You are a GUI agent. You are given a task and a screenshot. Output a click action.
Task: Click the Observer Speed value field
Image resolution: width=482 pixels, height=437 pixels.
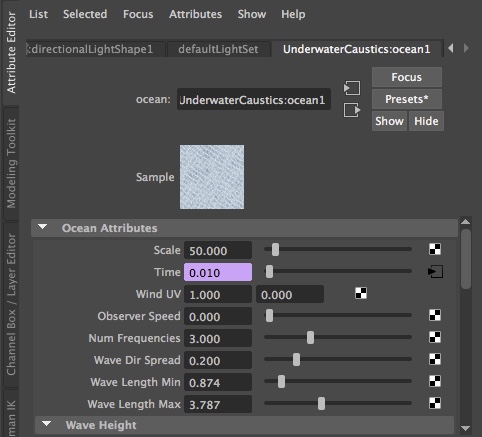point(218,316)
